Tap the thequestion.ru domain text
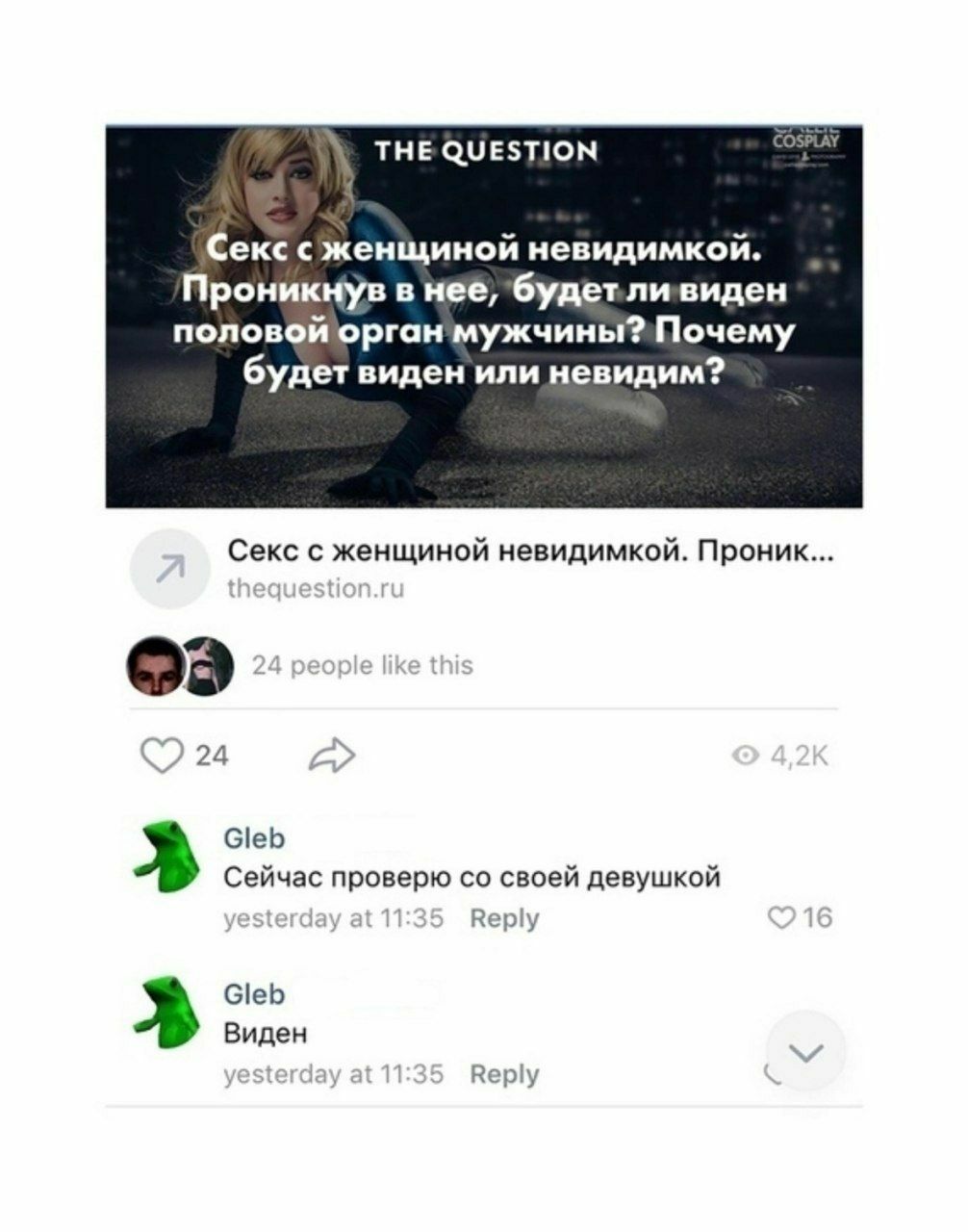The height and width of the screenshot is (1232, 968). coord(316,589)
